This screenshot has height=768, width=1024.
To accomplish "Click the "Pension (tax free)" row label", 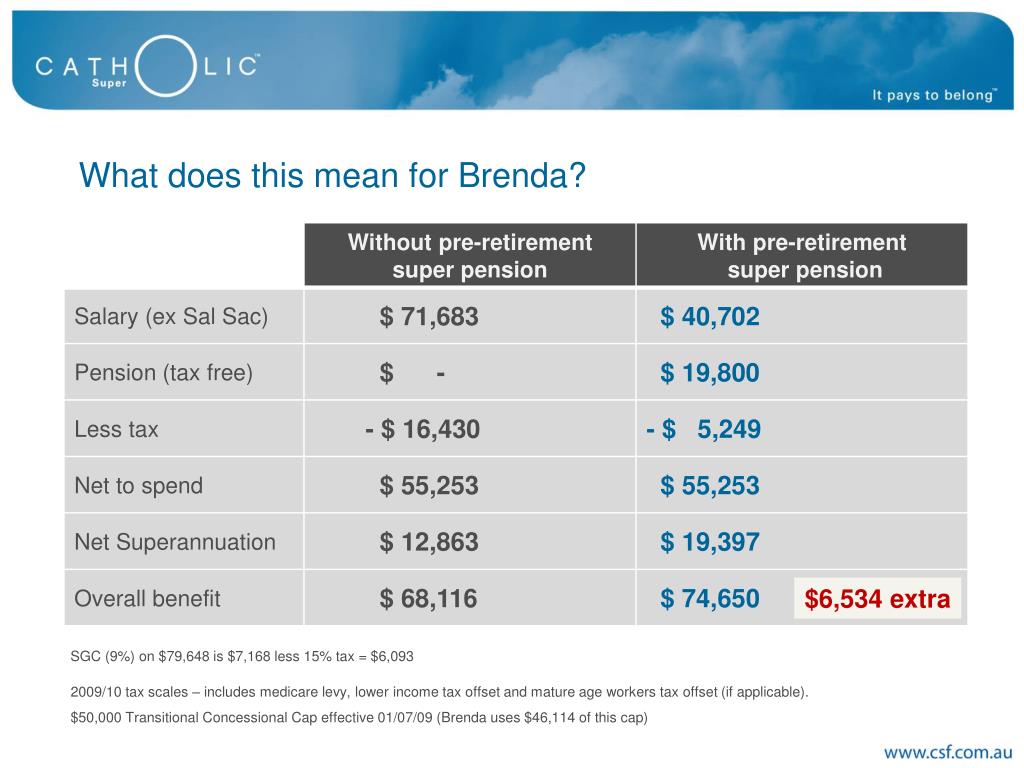I will (163, 373).
